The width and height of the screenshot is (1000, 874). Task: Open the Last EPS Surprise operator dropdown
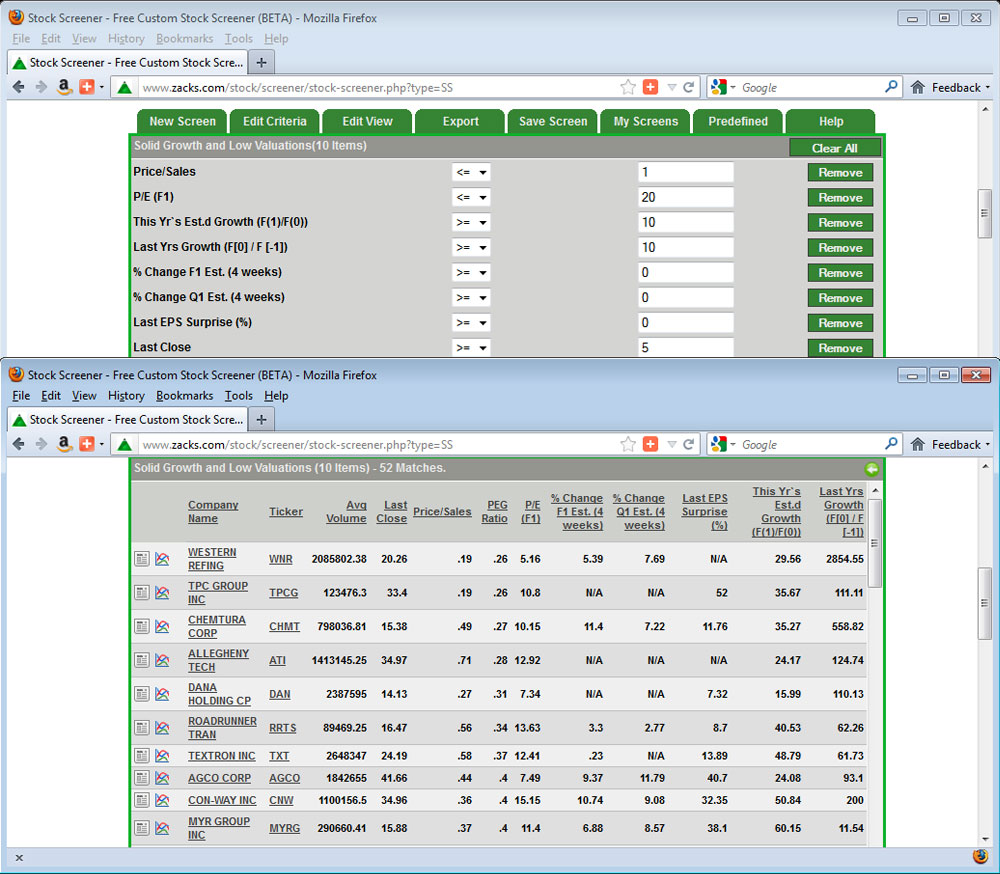pyautogui.click(x=471, y=323)
